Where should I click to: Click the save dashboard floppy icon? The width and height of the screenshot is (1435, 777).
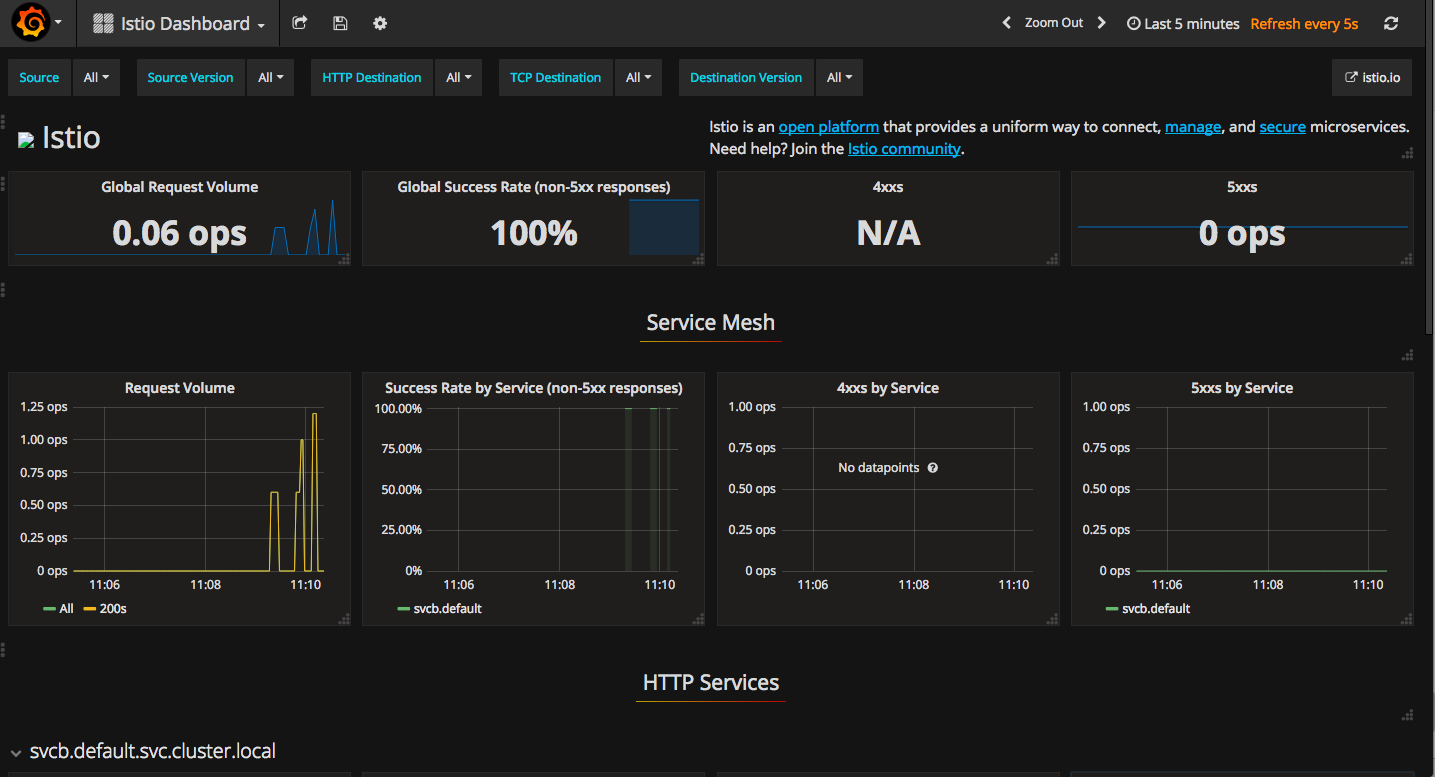[340, 23]
